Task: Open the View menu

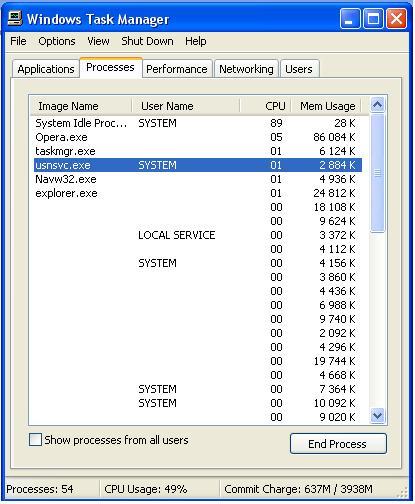Action: click(98, 41)
